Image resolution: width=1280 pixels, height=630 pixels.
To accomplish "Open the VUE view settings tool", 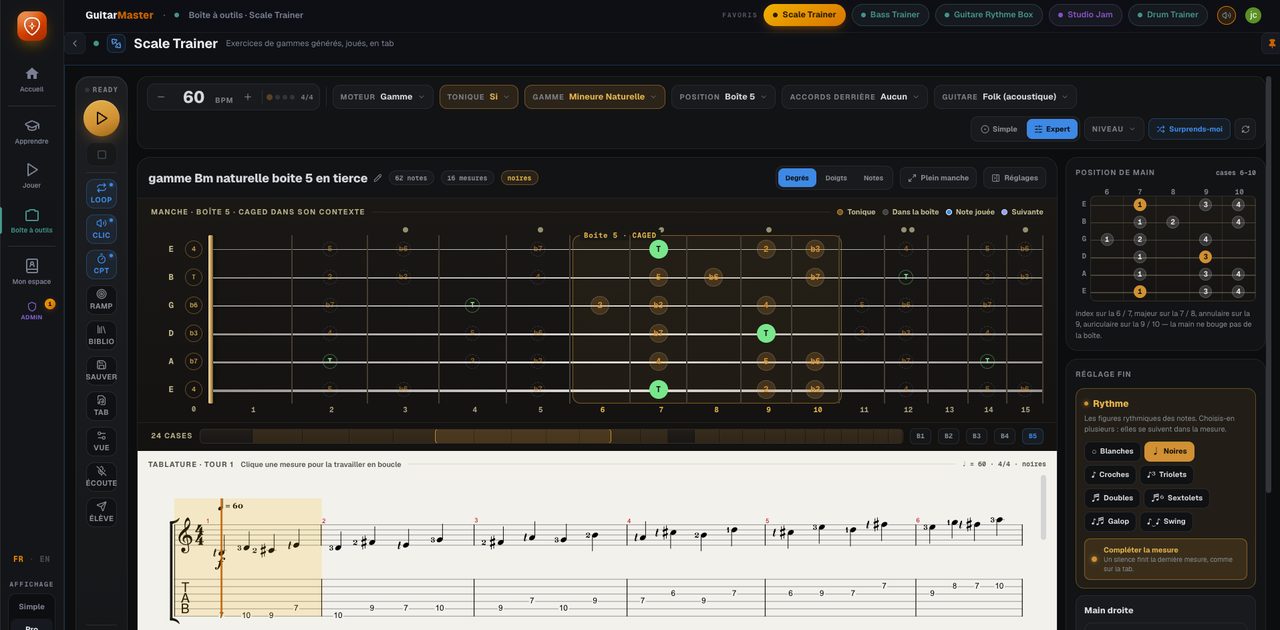I will 101,441.
